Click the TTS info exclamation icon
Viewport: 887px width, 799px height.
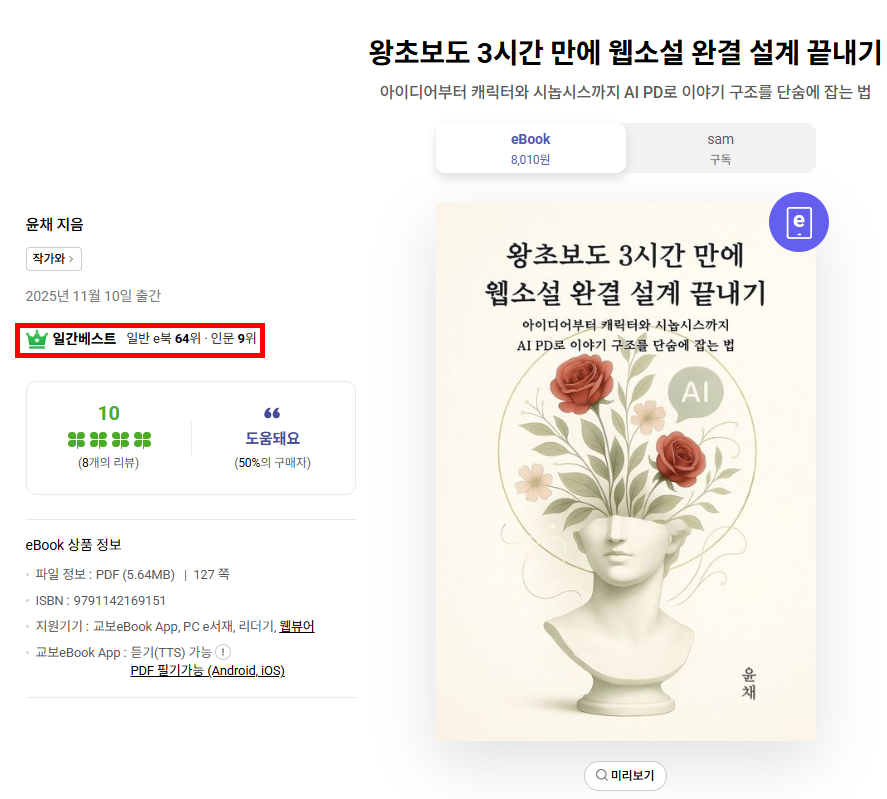(223, 652)
